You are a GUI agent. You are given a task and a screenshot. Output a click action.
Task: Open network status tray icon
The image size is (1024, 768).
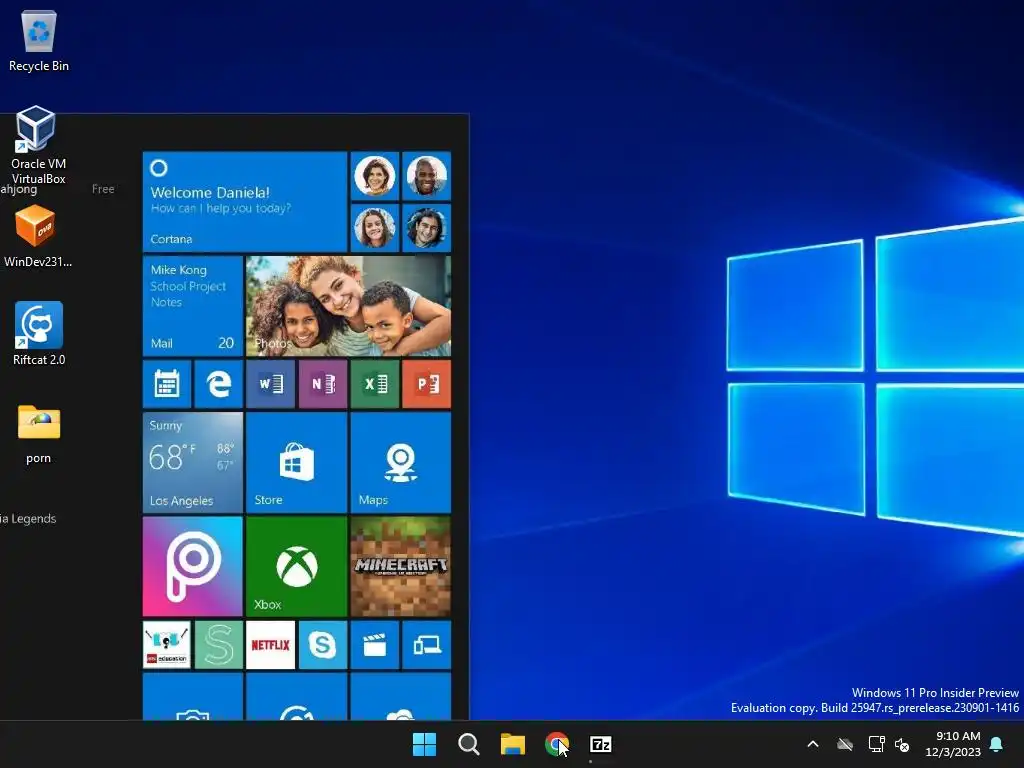click(x=876, y=744)
